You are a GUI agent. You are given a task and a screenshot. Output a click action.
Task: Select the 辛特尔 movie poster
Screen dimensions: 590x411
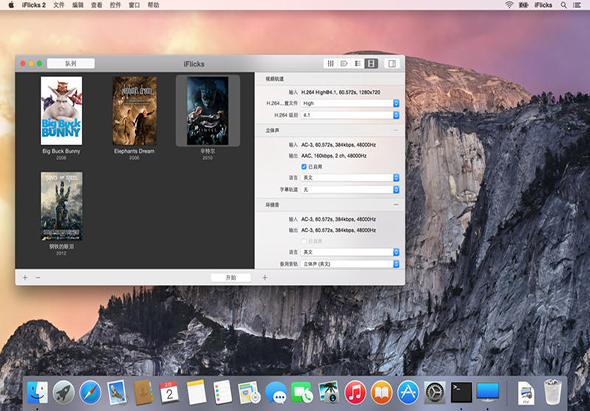click(x=207, y=111)
